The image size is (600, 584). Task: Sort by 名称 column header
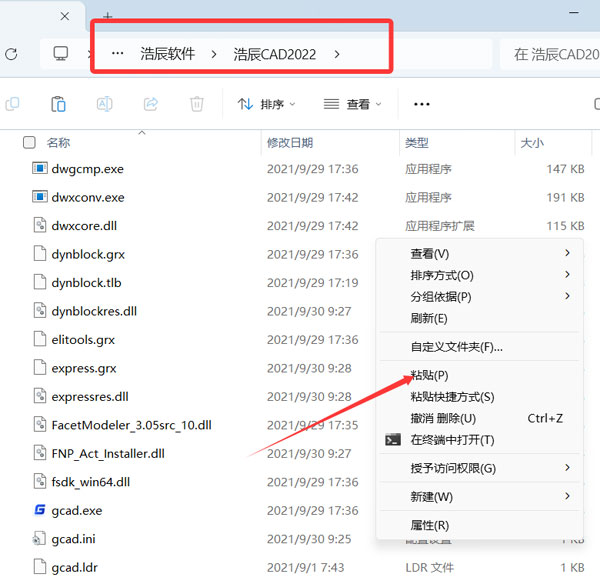point(58,143)
